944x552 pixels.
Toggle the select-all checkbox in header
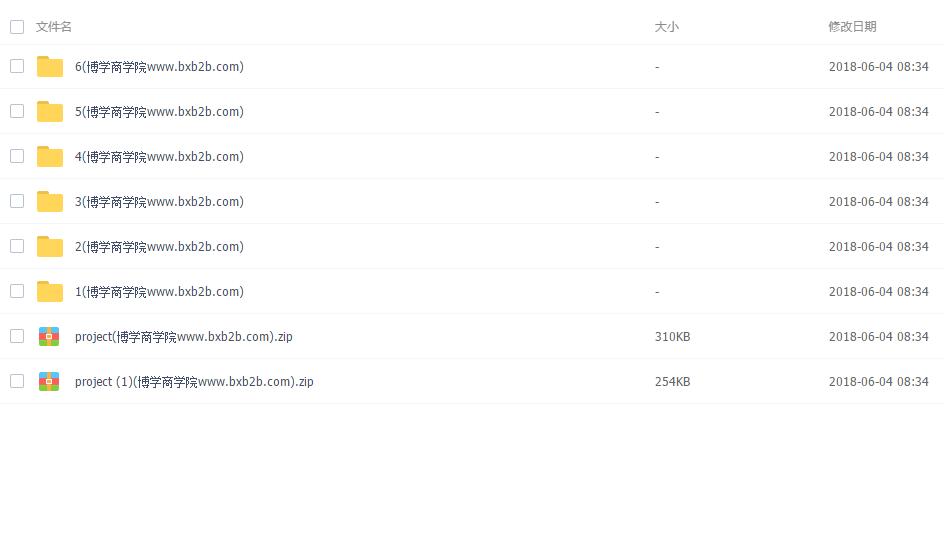pyautogui.click(x=17, y=27)
